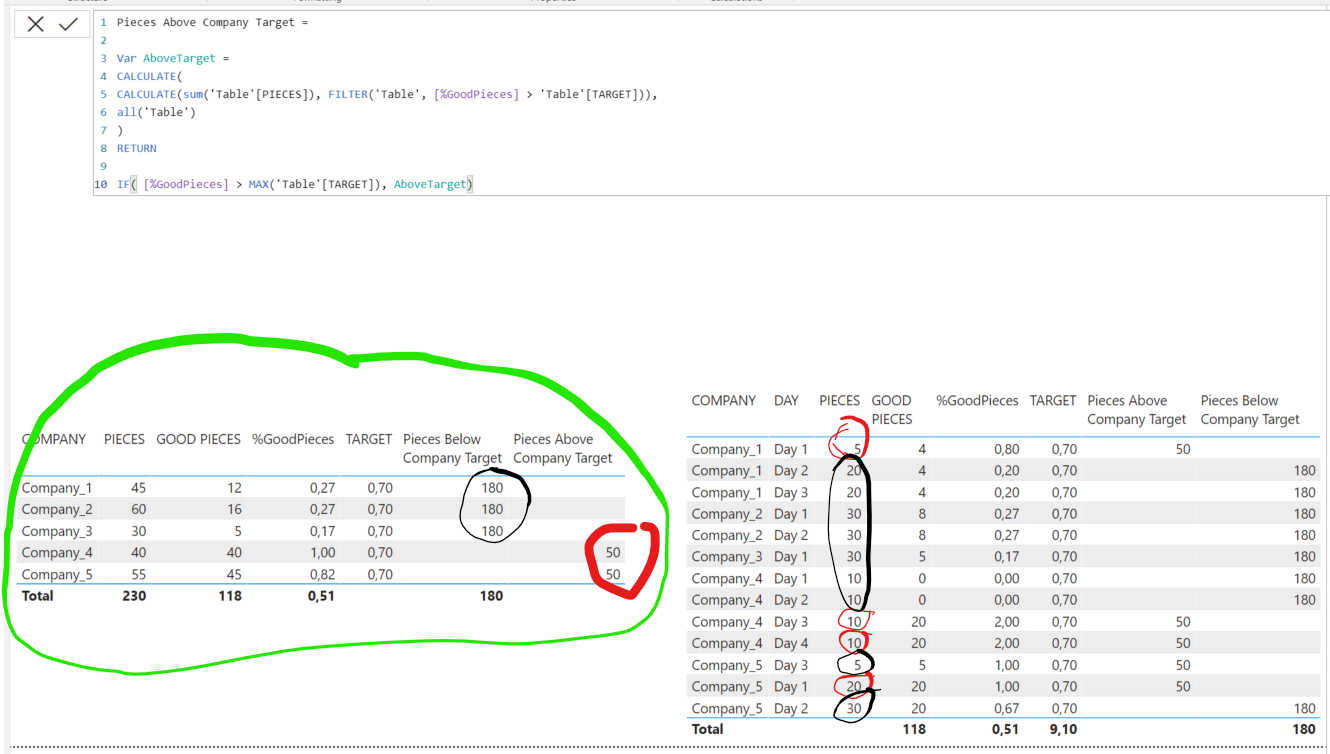The image size is (1330, 754).
Task: Cancel the formula edit with the X icon
Action: (36, 24)
